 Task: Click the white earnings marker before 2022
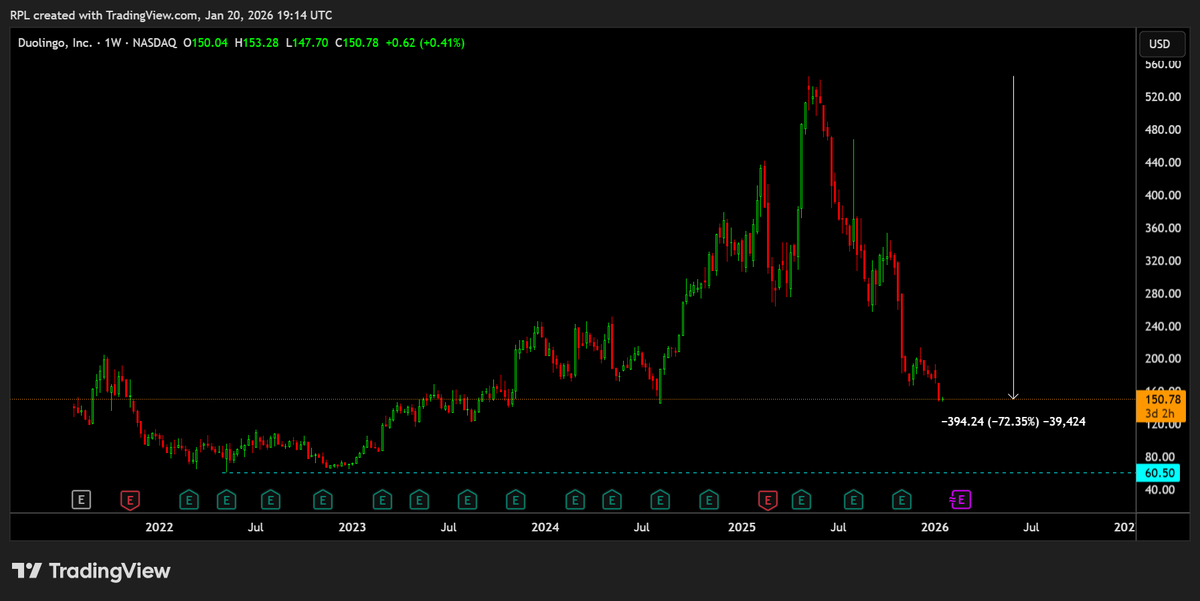tap(81, 498)
